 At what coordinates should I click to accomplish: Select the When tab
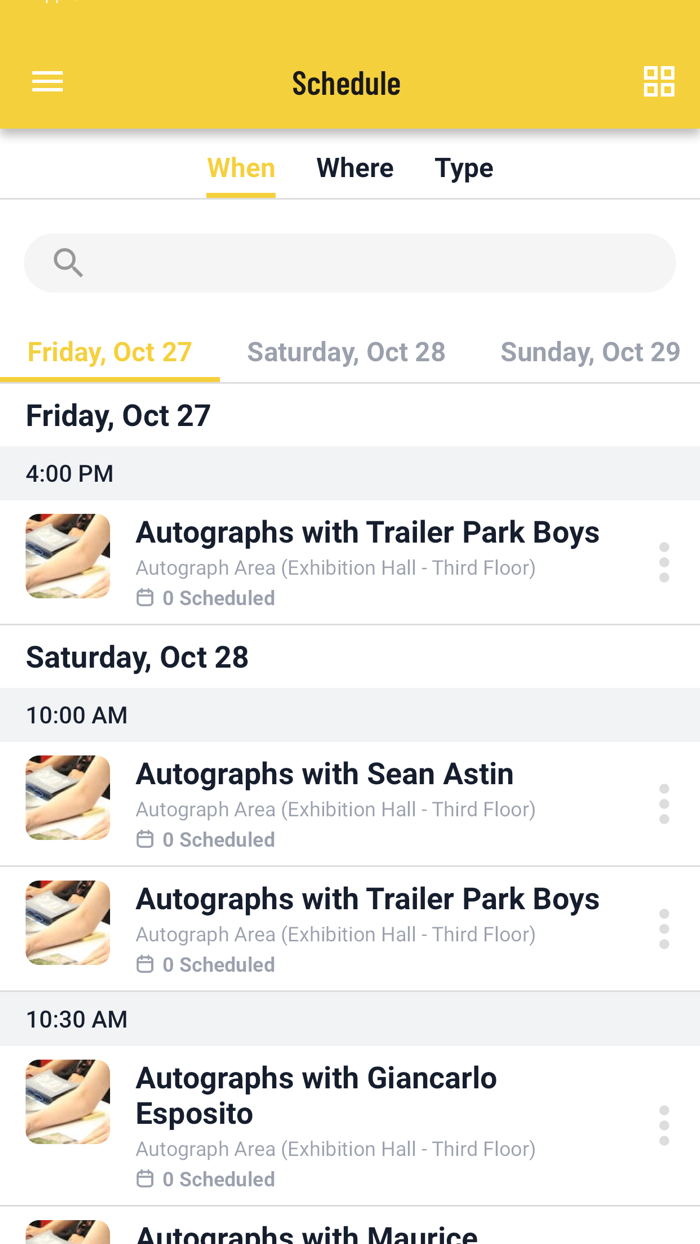point(240,168)
